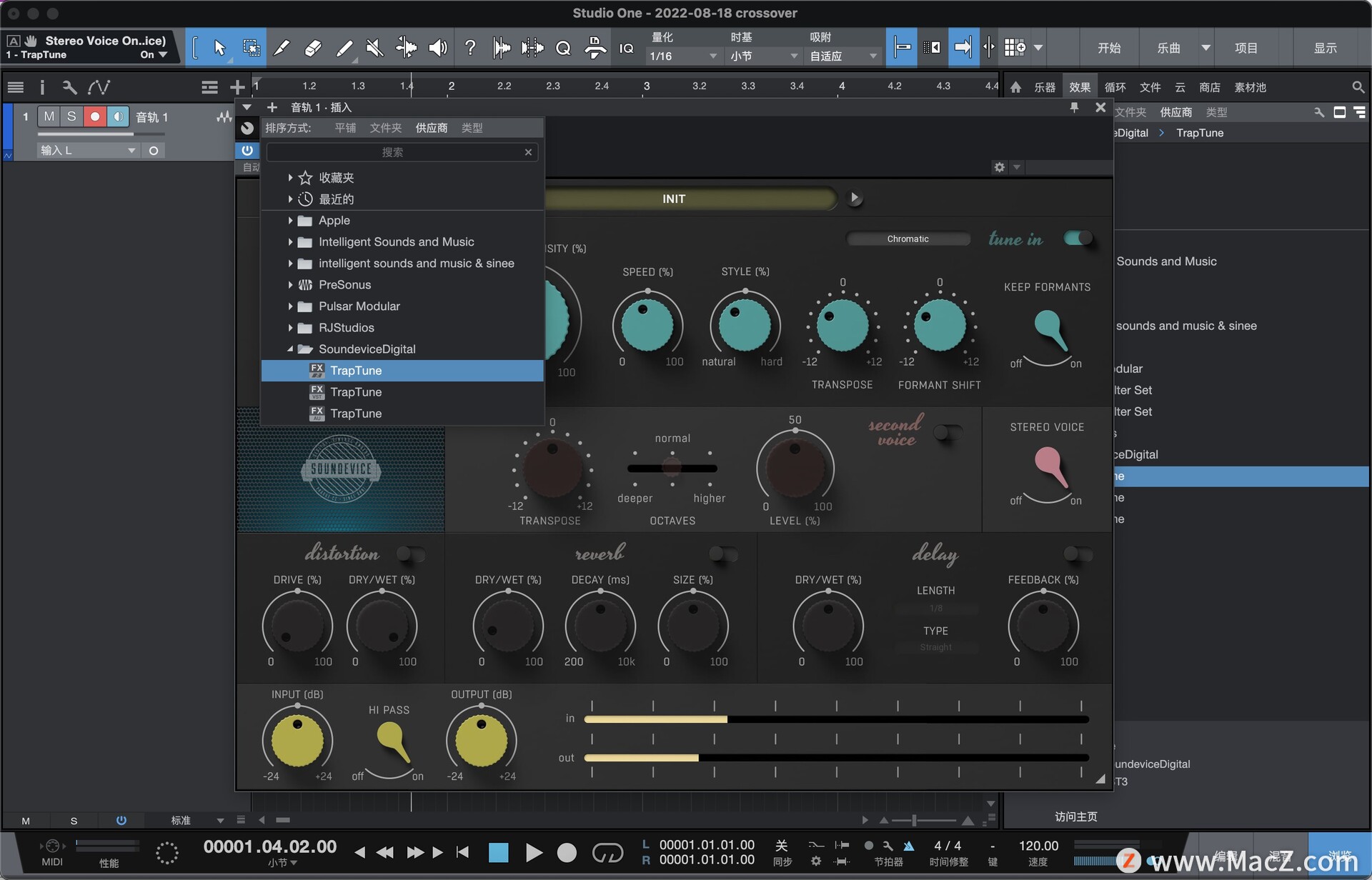Click the home icon in browser

[x=1015, y=87]
